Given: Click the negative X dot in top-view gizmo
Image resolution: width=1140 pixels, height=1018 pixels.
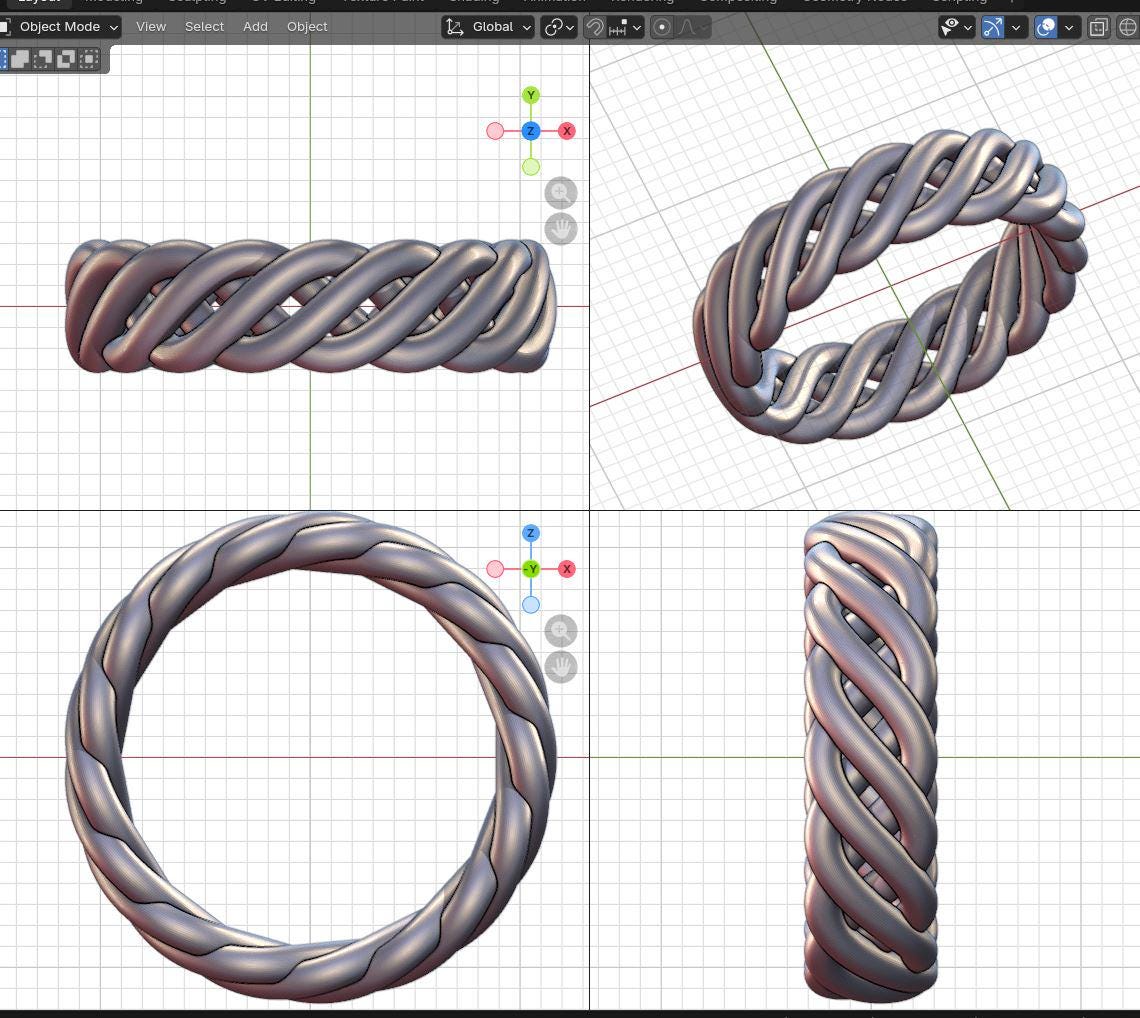Looking at the screenshot, I should [x=495, y=131].
